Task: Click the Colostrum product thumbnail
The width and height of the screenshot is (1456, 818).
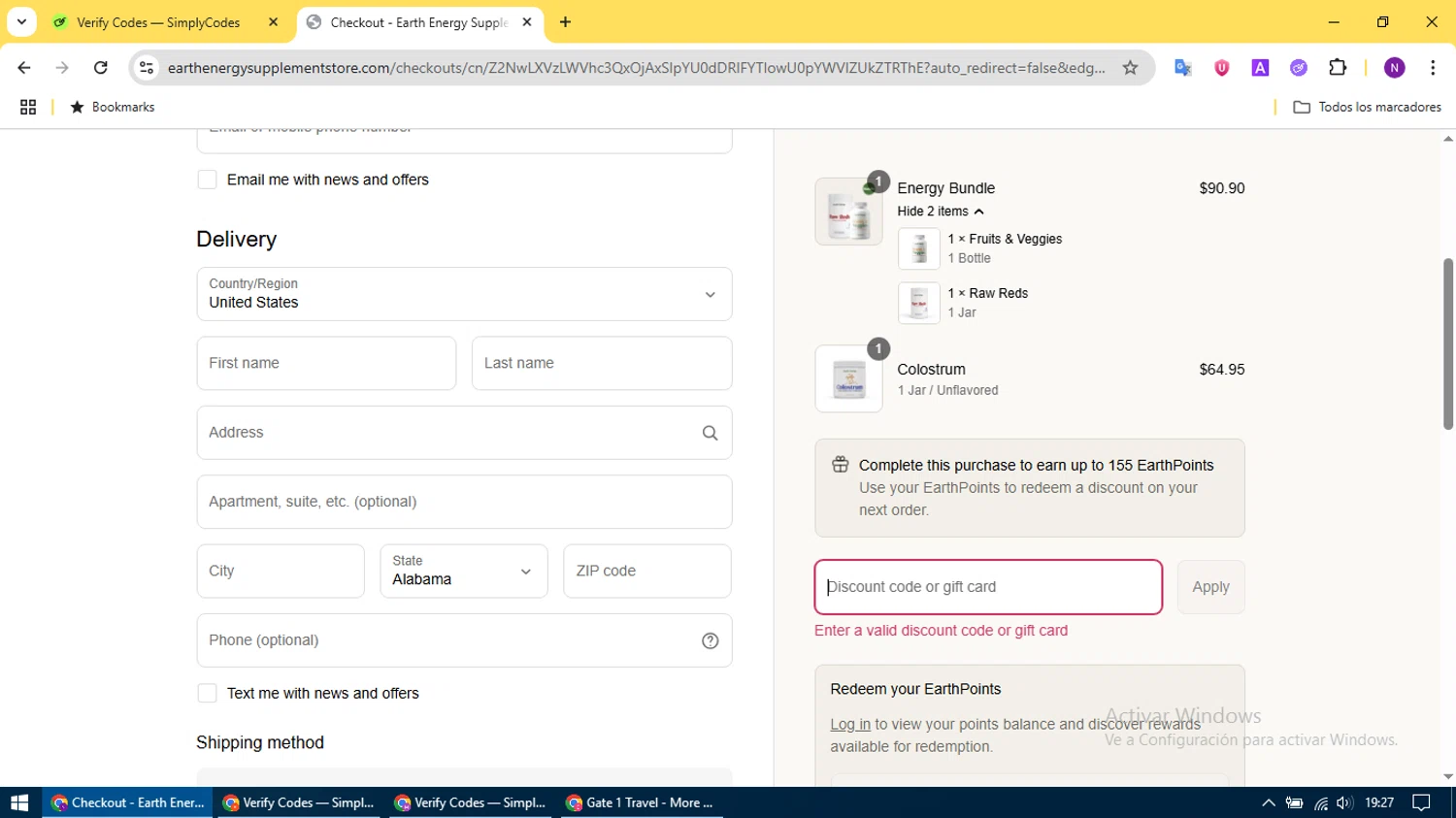Action: [848, 378]
